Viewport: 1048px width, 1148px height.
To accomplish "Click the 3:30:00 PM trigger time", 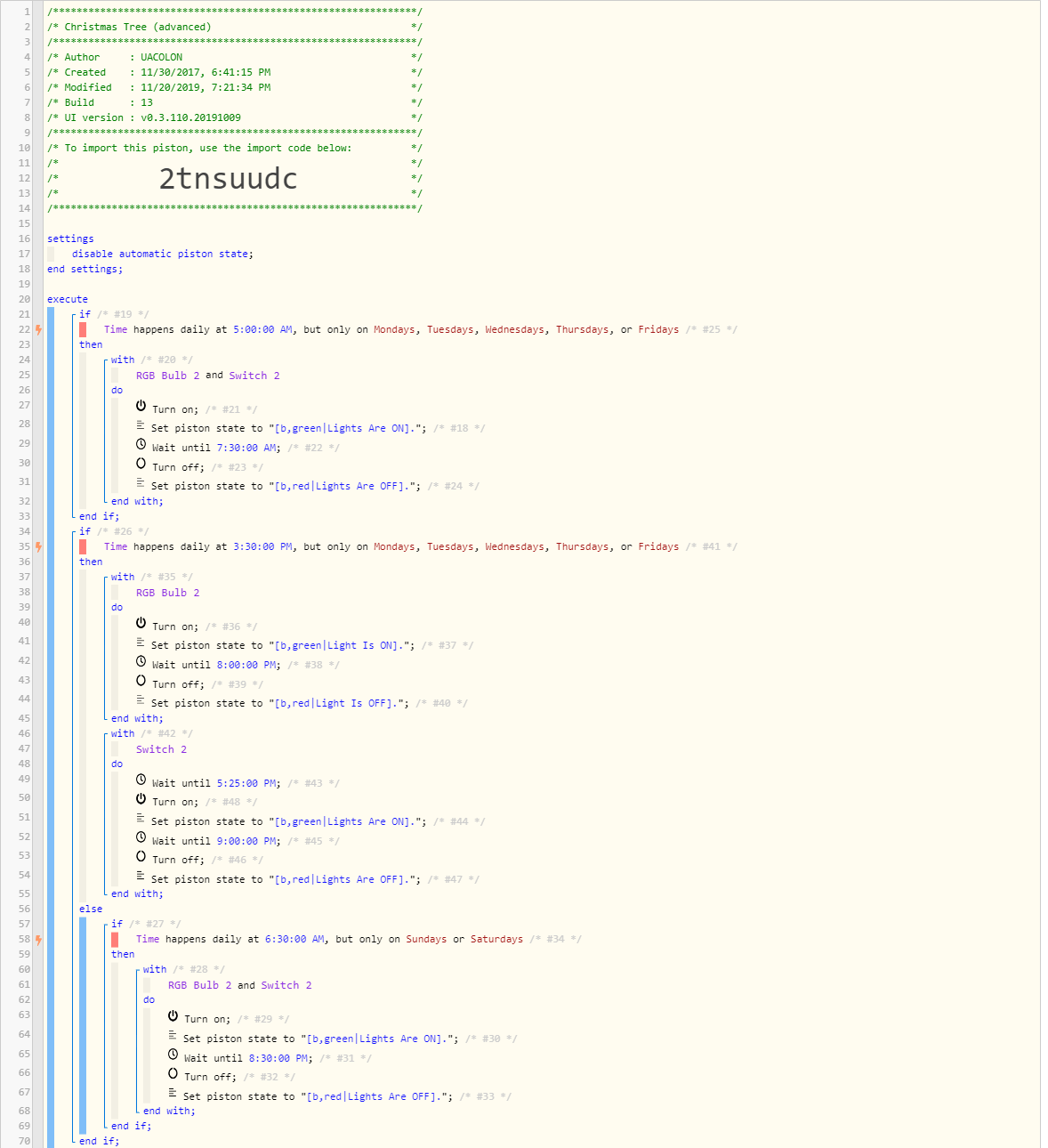I will (262, 546).
